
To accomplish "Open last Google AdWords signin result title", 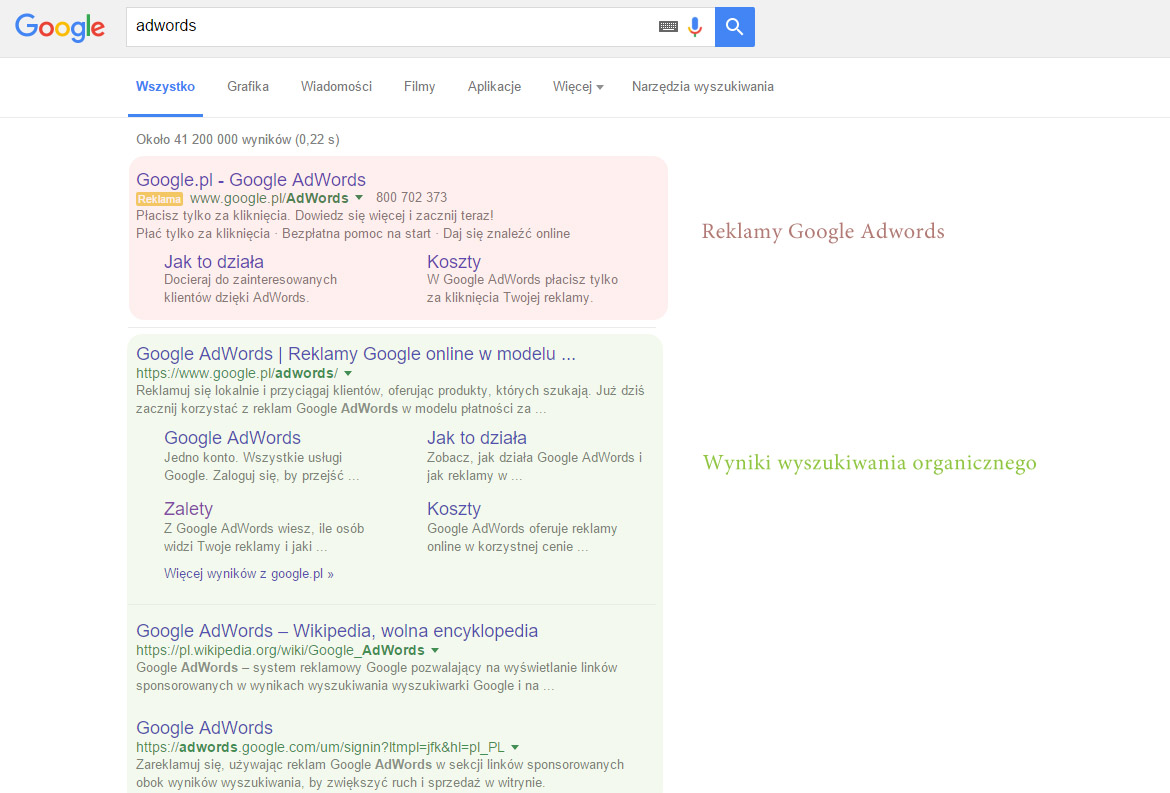I will click(x=204, y=727).
